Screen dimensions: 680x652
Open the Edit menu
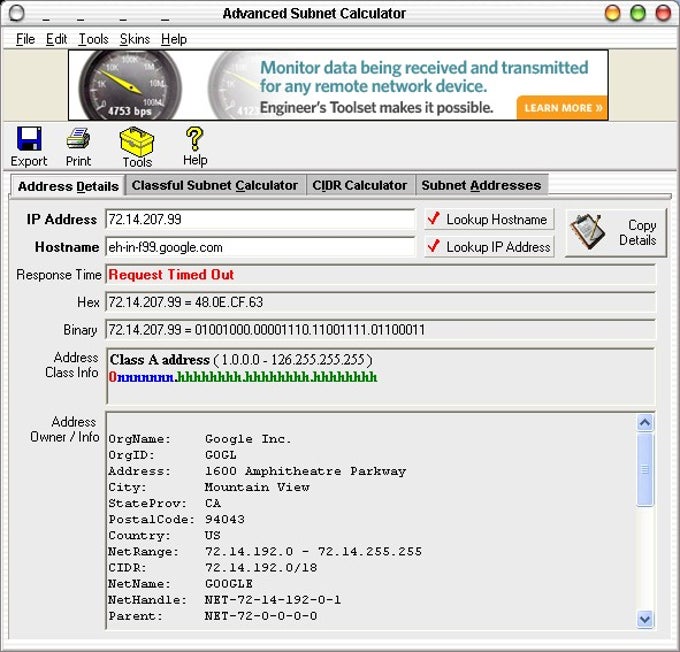coord(56,39)
